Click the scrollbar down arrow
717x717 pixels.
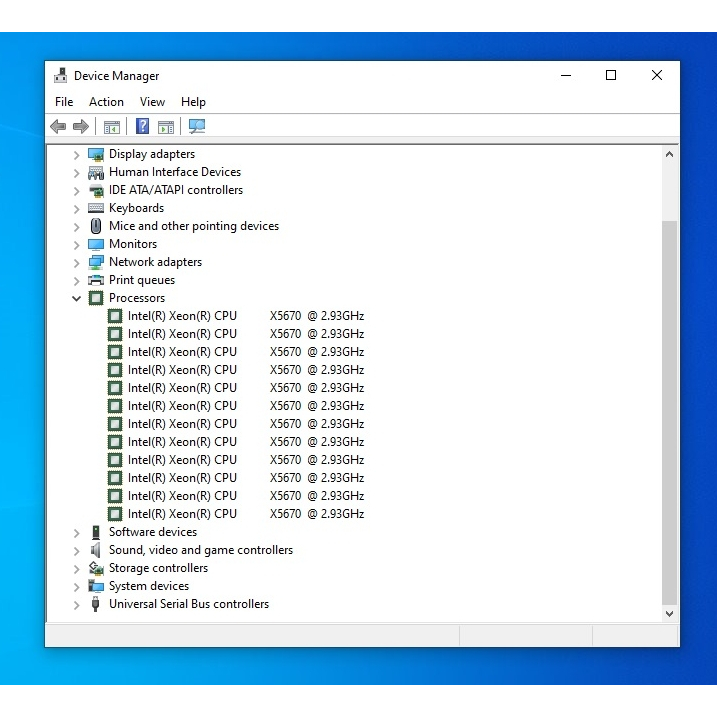669,614
